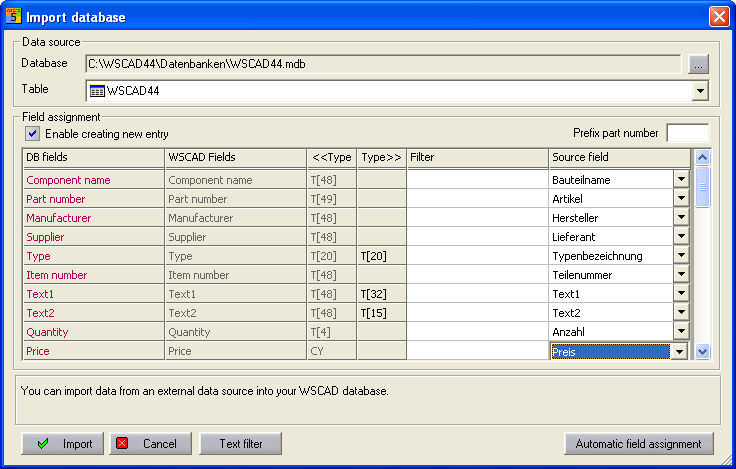Viewport: 736px width, 469px height.
Task: Select the Quantity DB field
Action: coord(93,332)
